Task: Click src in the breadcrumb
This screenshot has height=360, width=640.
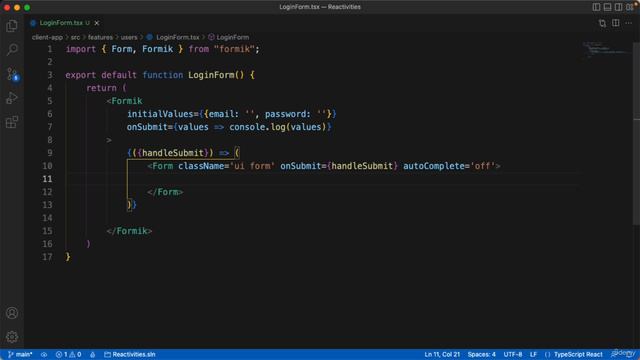Action: click(76, 37)
